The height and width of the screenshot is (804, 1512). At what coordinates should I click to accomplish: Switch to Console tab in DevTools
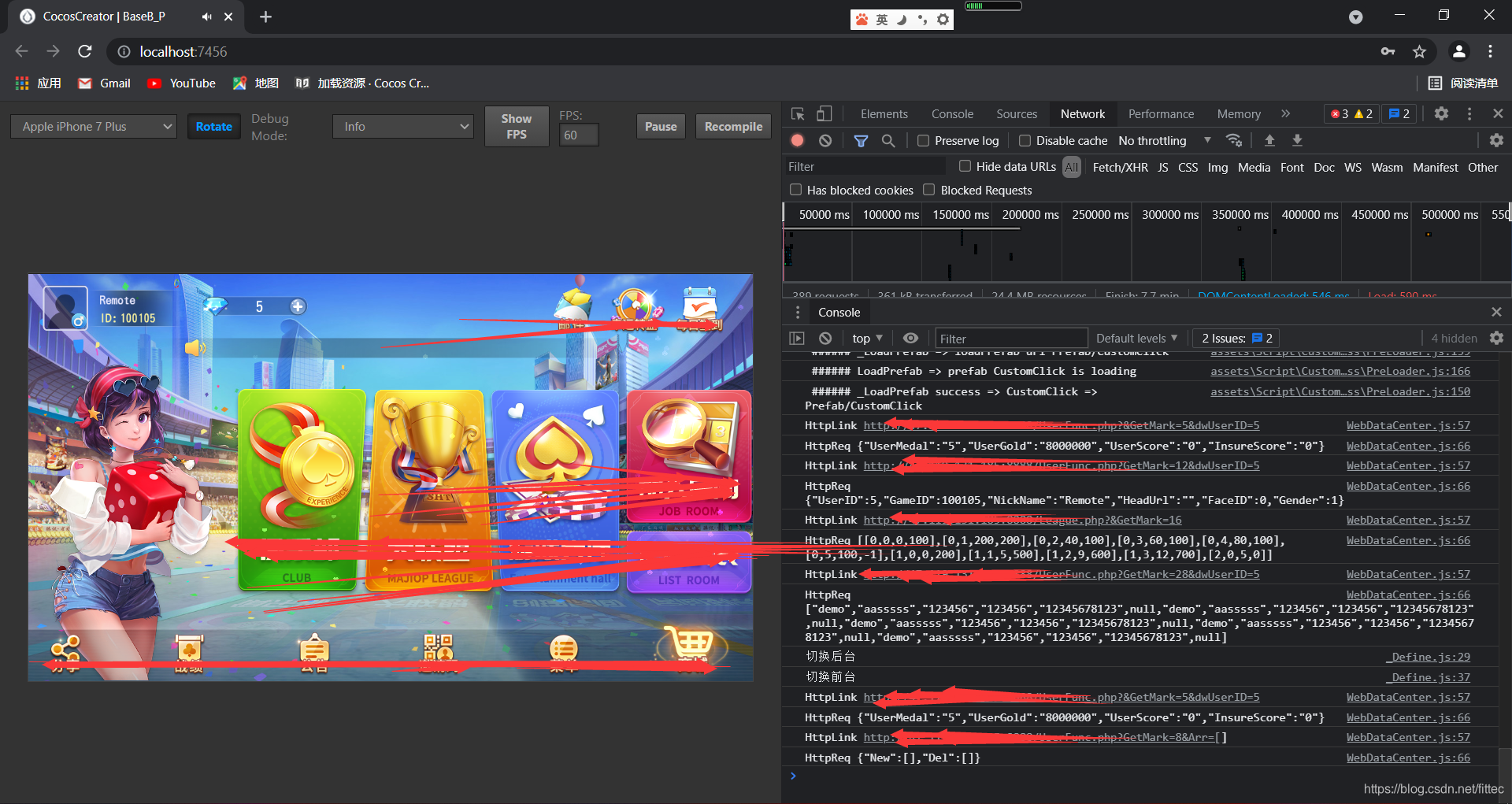pyautogui.click(x=952, y=113)
